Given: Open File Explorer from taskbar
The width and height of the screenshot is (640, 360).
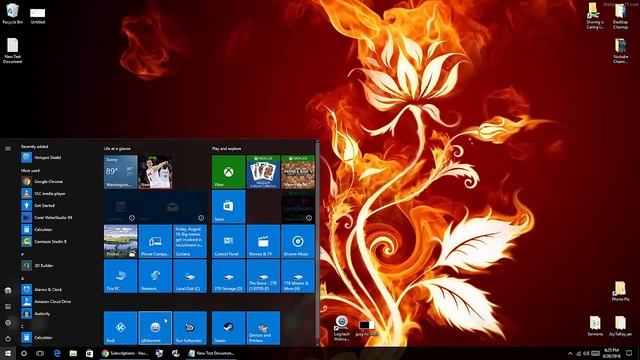Looking at the screenshot, I should tap(73, 353).
